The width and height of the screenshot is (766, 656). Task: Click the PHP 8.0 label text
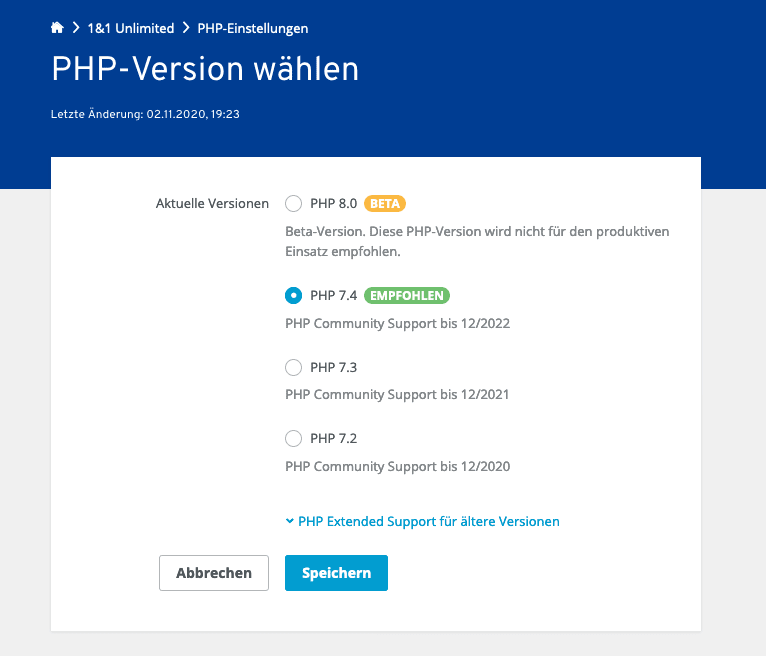coord(334,204)
